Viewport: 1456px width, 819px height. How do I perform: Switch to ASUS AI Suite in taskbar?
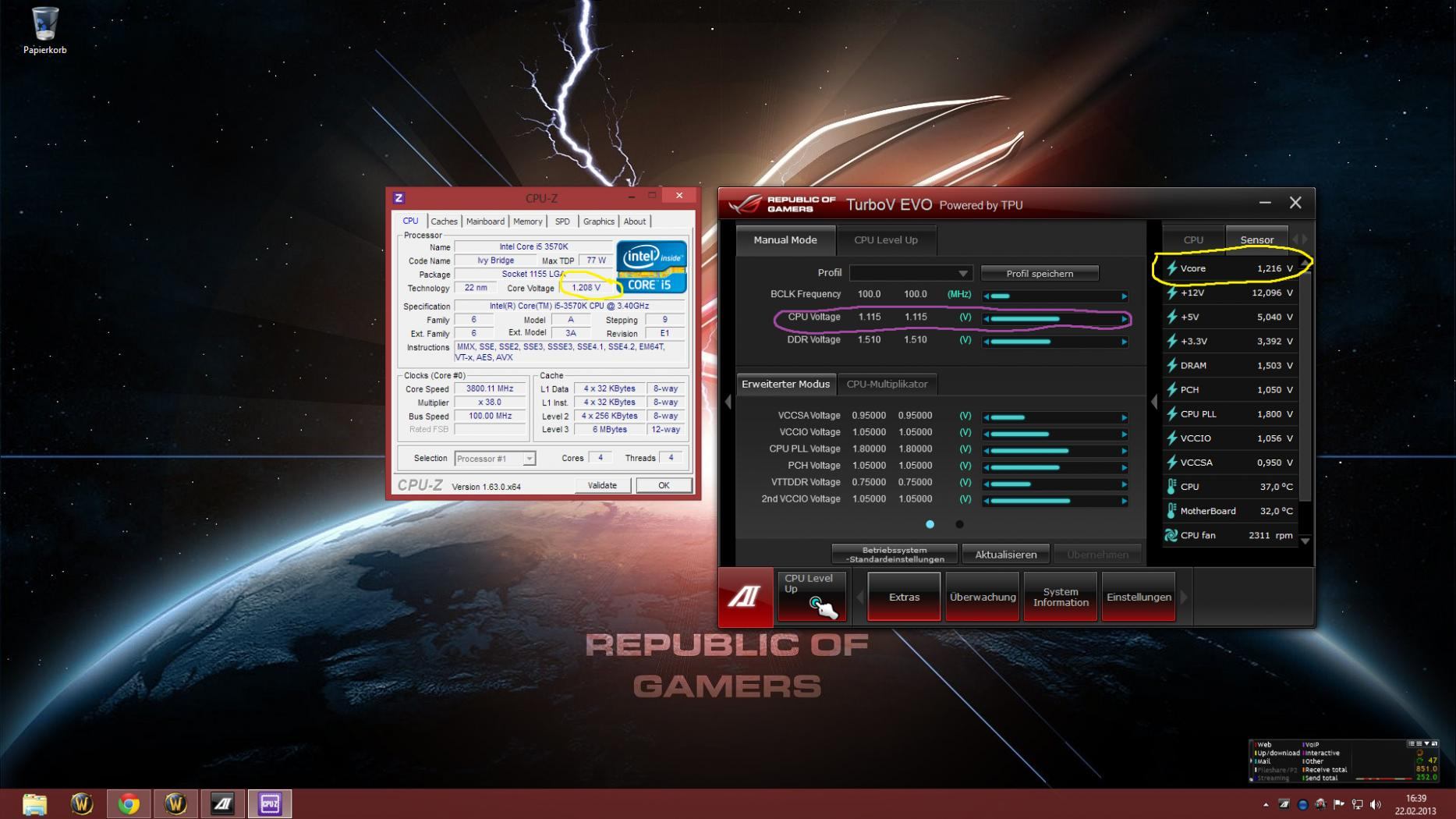point(222,803)
